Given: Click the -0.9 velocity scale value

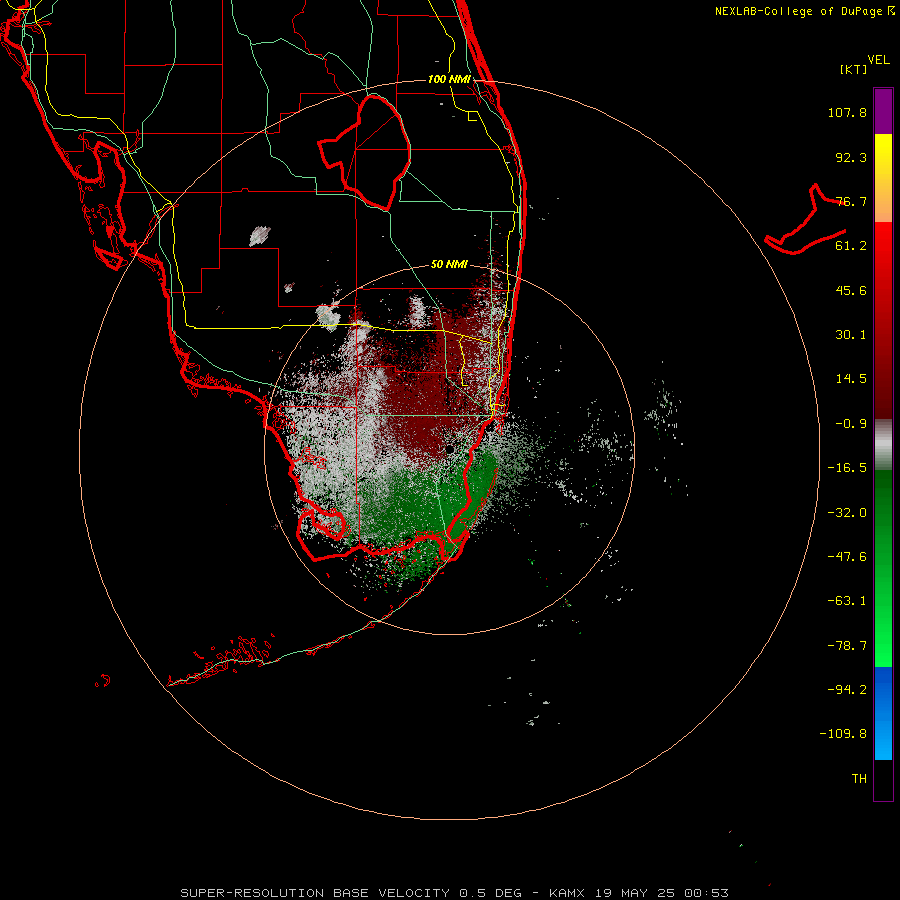Looking at the screenshot, I should pyautogui.click(x=851, y=424).
